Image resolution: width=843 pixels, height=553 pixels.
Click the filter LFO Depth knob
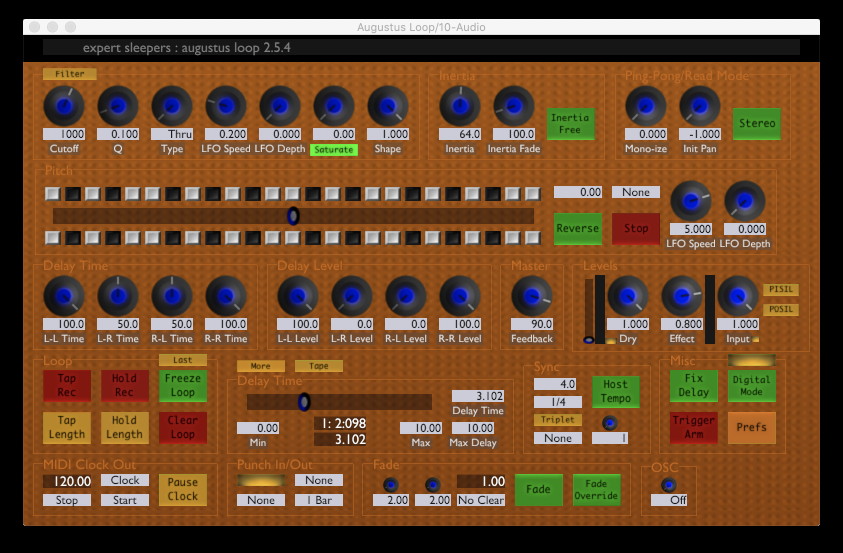click(280, 106)
